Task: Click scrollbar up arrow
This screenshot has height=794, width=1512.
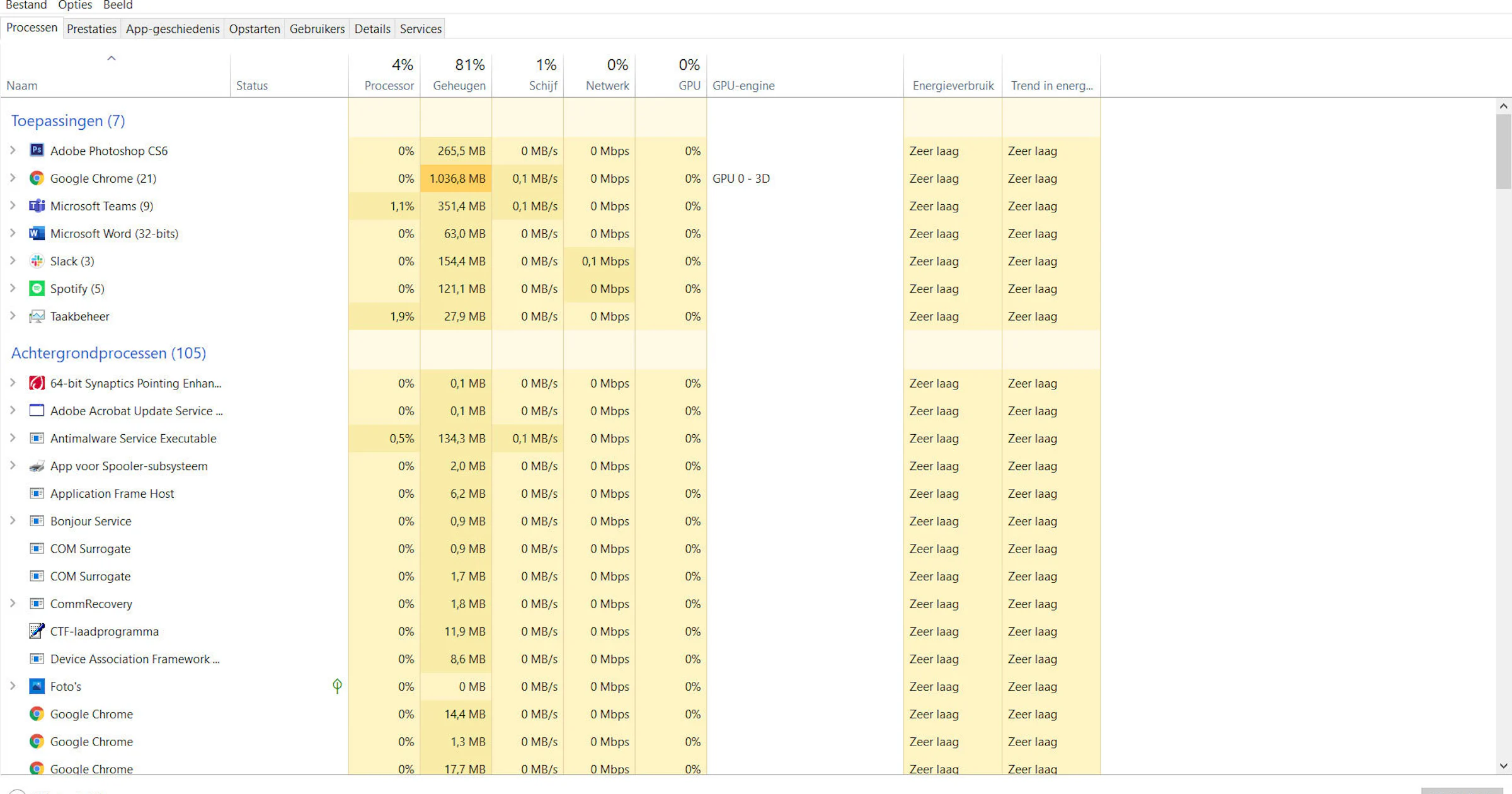Action: point(1504,106)
